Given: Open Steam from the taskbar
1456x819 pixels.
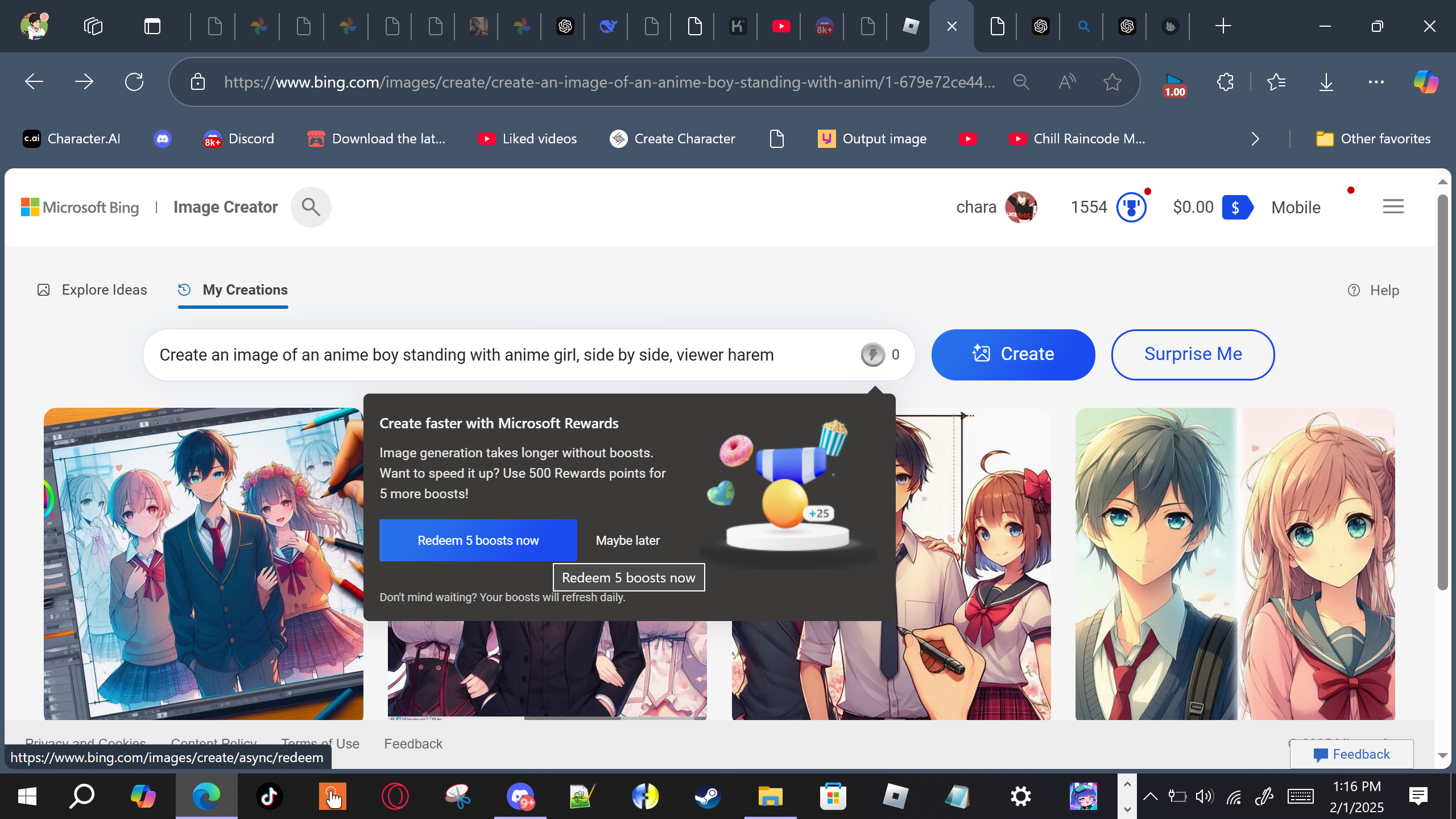Looking at the screenshot, I should pyautogui.click(x=708, y=796).
